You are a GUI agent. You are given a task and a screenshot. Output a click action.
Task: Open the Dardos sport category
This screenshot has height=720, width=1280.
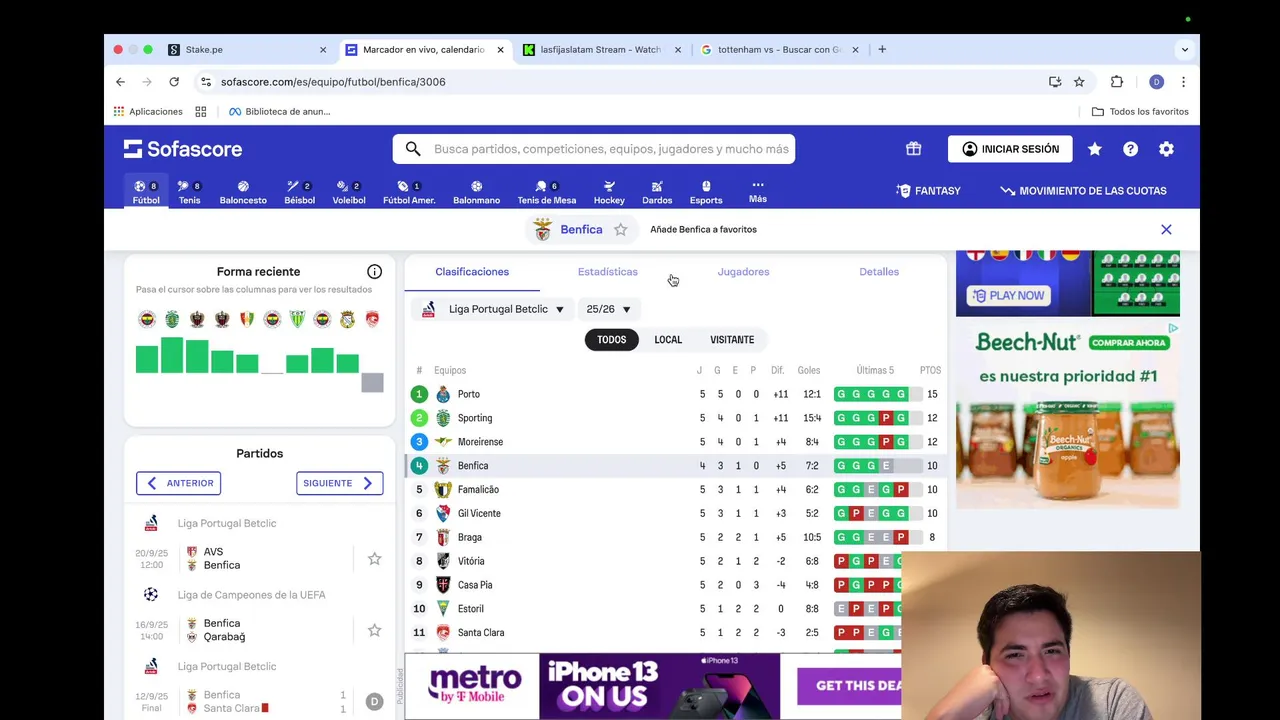click(x=657, y=192)
